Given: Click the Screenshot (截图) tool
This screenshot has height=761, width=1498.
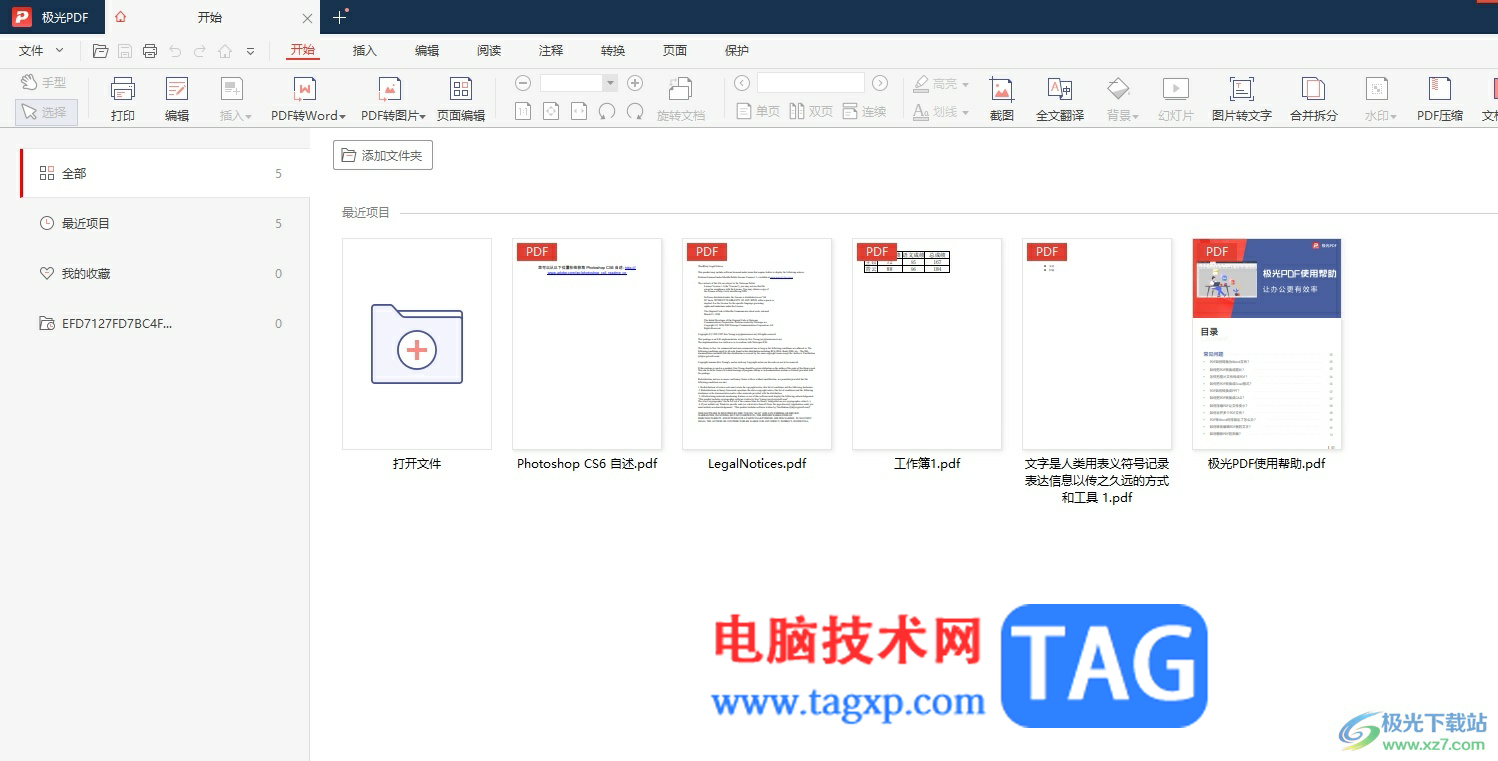Looking at the screenshot, I should point(1001,100).
